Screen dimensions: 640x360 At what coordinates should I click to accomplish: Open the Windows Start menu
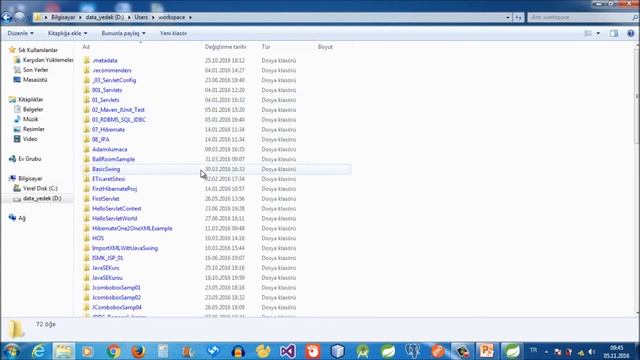point(11,351)
